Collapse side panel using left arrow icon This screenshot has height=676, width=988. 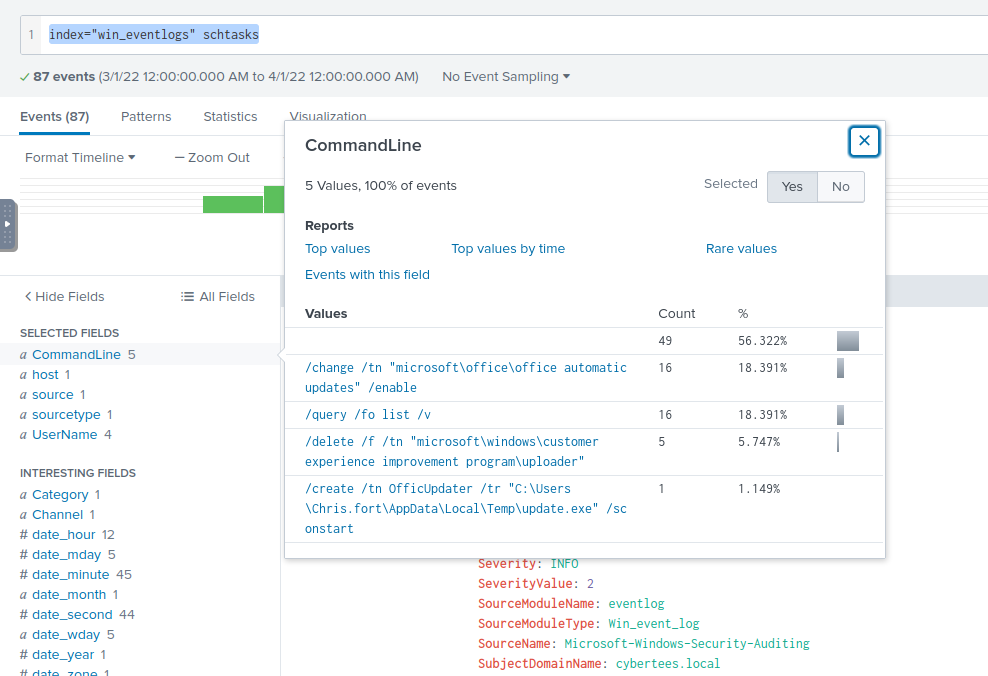tap(10, 224)
